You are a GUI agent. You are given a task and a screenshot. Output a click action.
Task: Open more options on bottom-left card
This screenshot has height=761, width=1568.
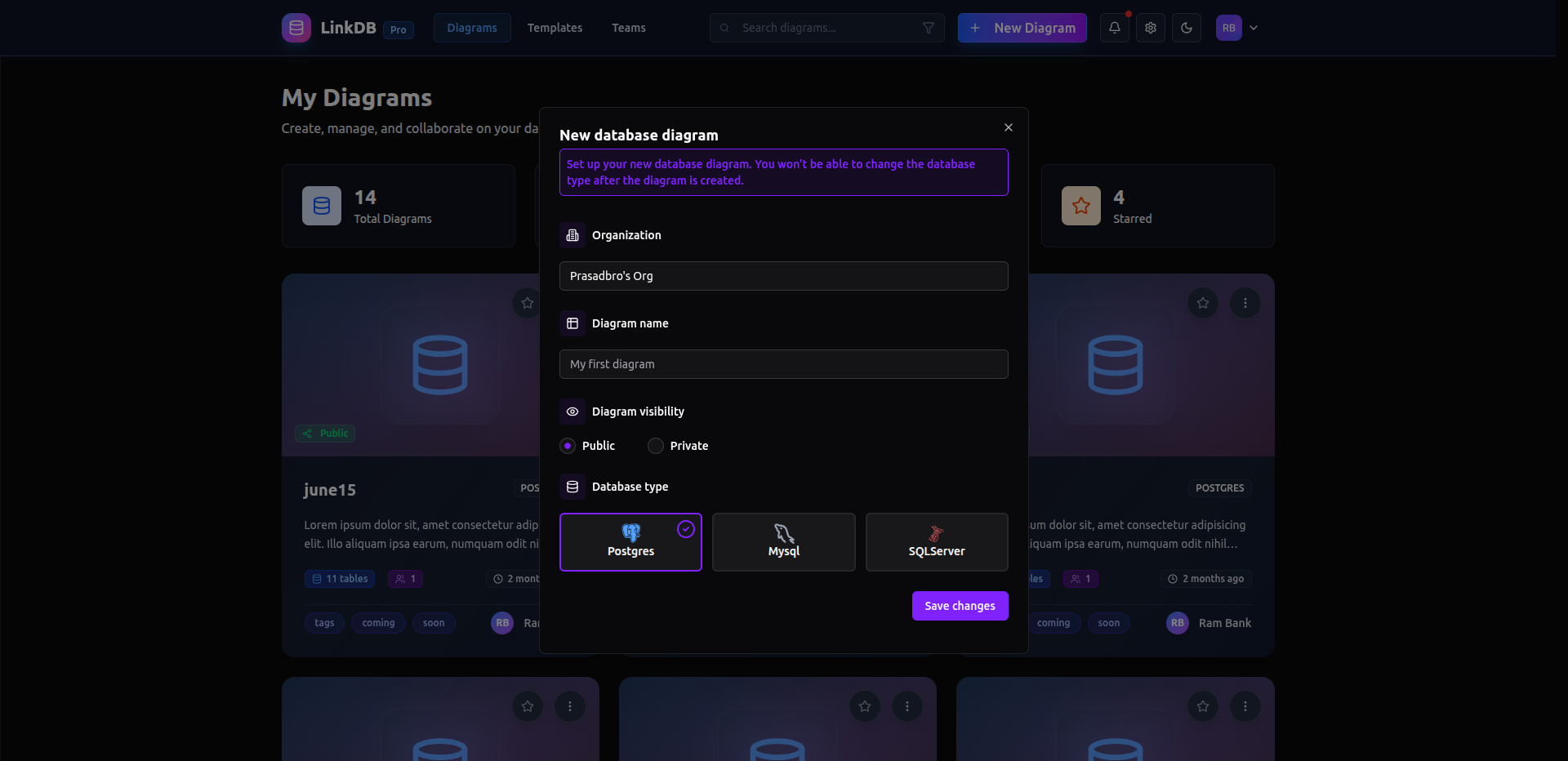(x=570, y=706)
